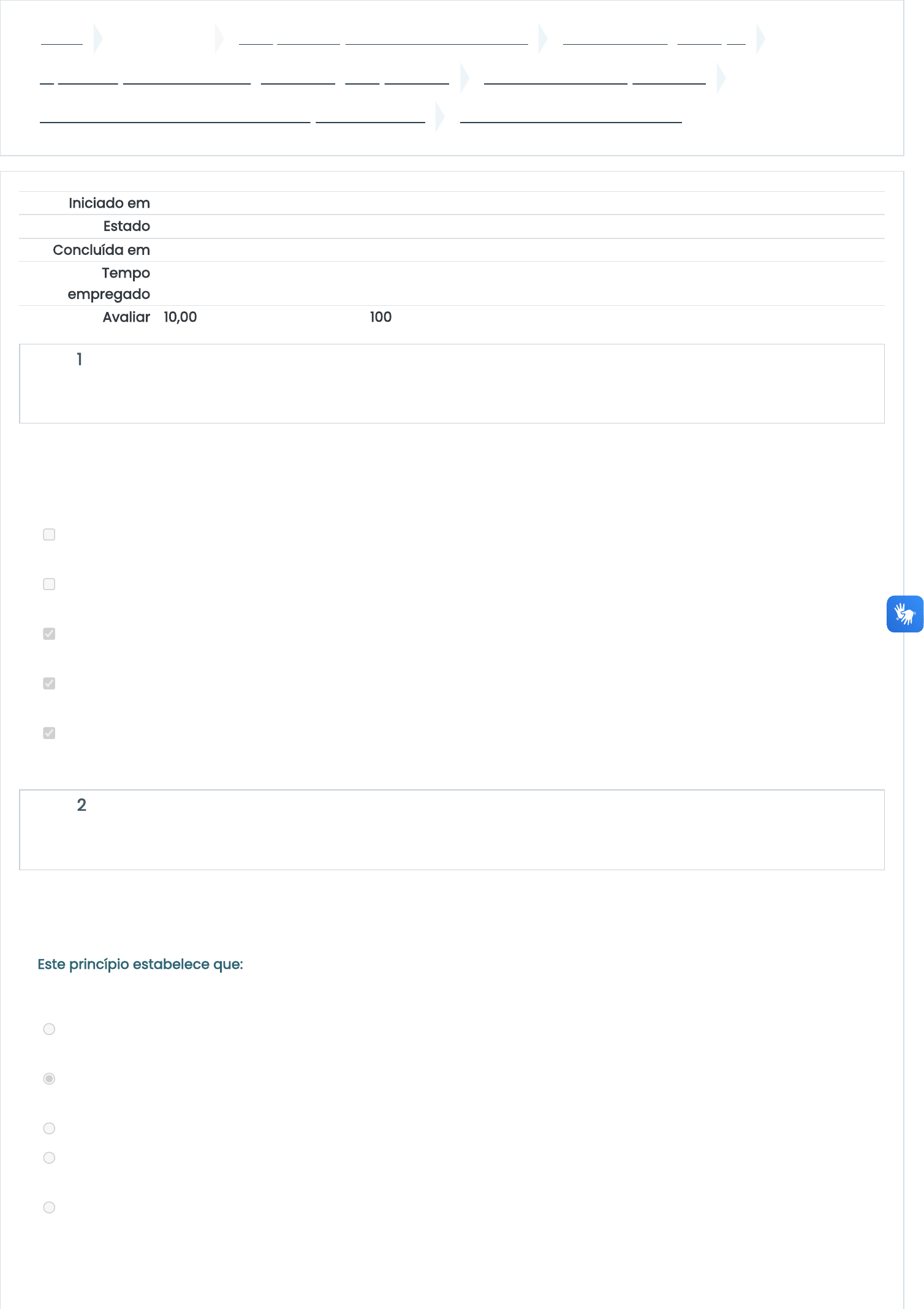
Task: Open the blue sign-language accessibility widget
Action: (x=904, y=613)
